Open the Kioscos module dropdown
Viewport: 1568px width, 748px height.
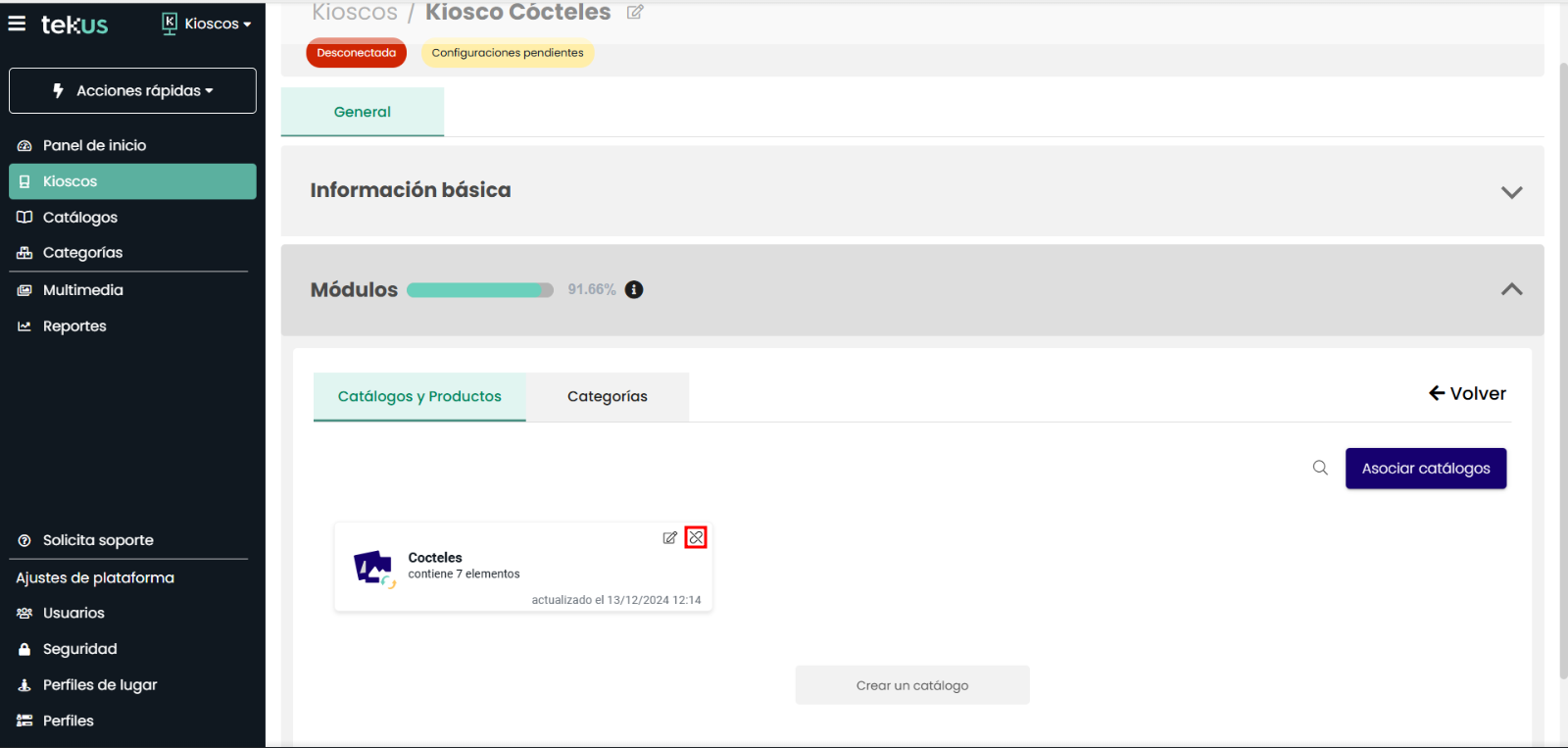tap(207, 24)
